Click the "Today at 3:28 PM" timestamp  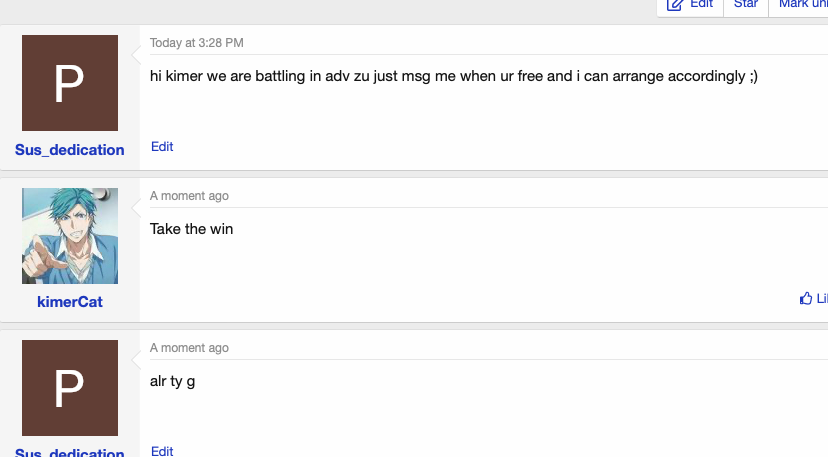[196, 43]
